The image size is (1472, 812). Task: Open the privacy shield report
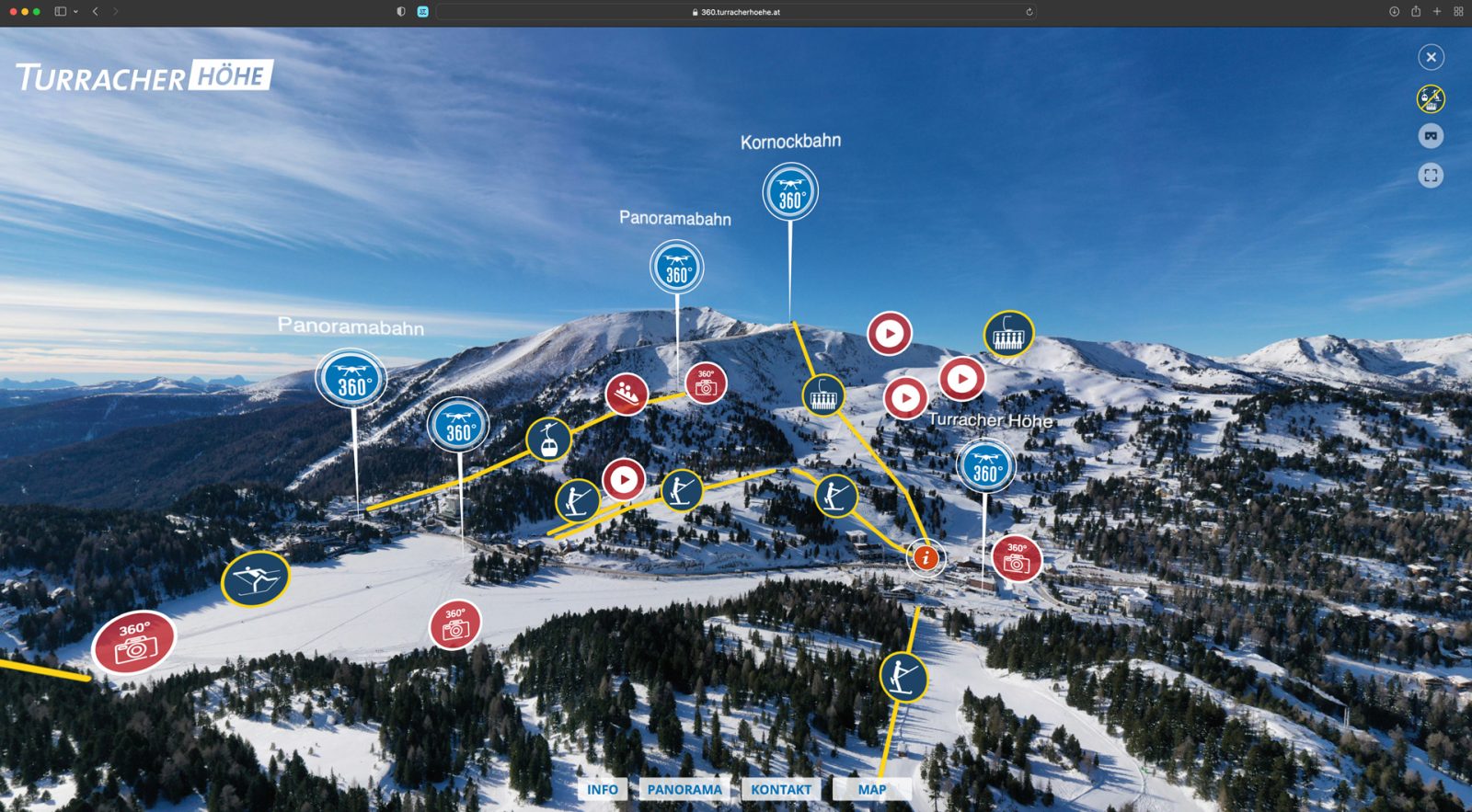point(401,12)
